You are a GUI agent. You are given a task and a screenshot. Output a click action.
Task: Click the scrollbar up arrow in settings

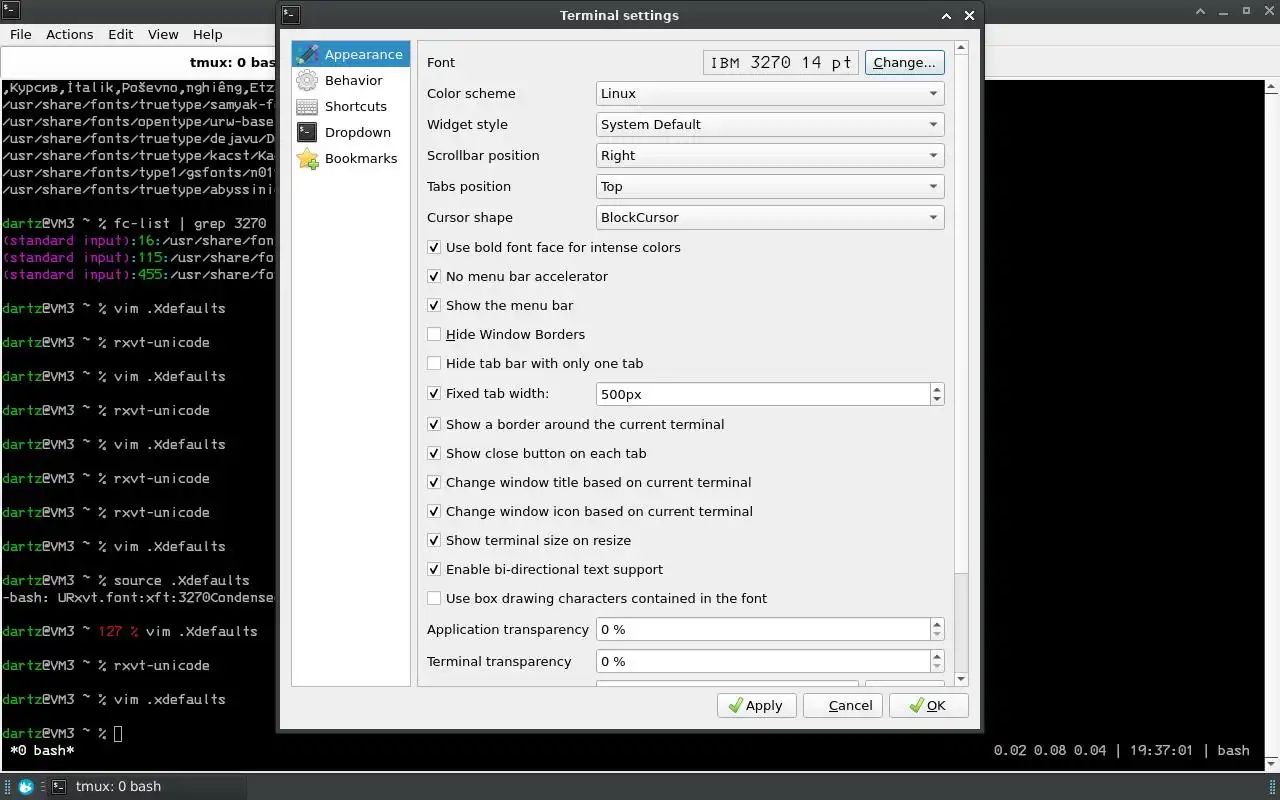[x=962, y=48]
